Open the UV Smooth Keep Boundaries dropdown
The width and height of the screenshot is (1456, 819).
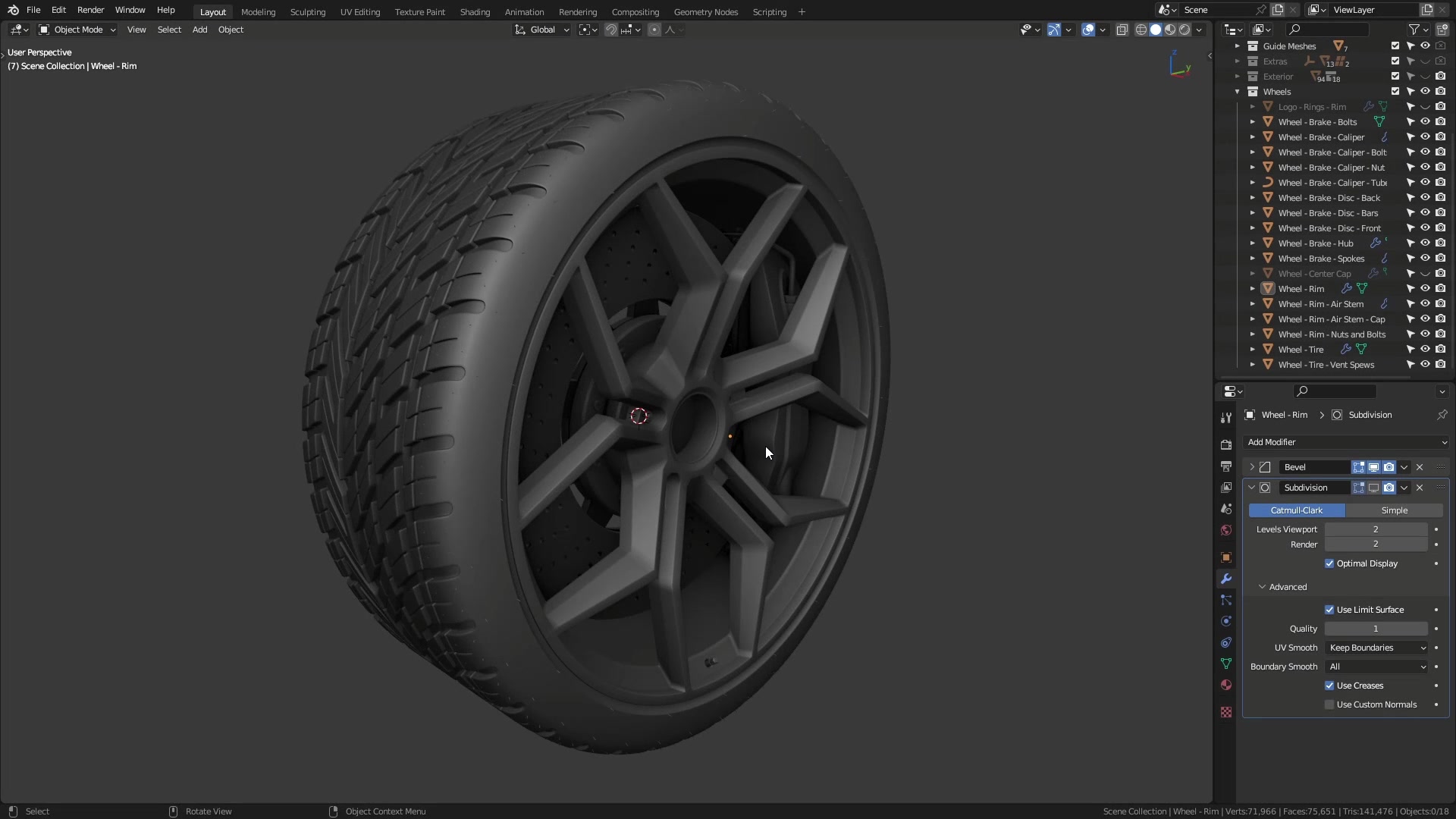[1377, 648]
